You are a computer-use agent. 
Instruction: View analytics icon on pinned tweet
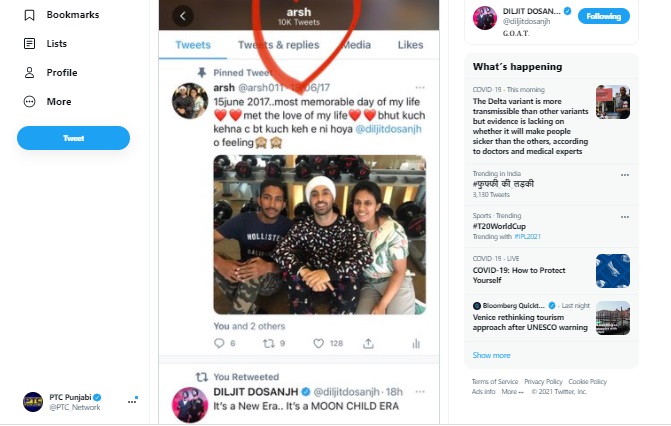pyautogui.click(x=416, y=343)
